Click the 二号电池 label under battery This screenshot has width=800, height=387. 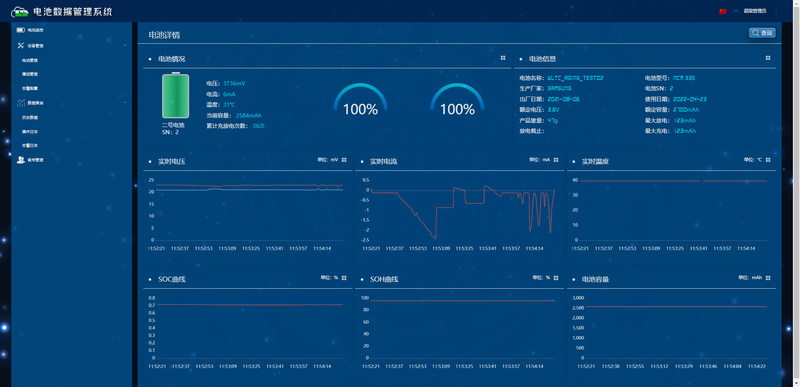pyautogui.click(x=173, y=125)
